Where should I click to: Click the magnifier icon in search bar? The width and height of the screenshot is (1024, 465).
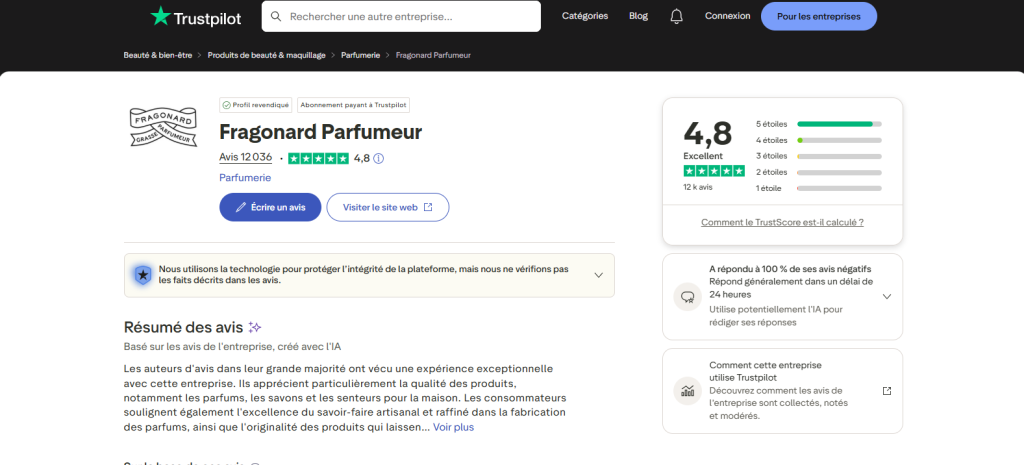click(275, 17)
